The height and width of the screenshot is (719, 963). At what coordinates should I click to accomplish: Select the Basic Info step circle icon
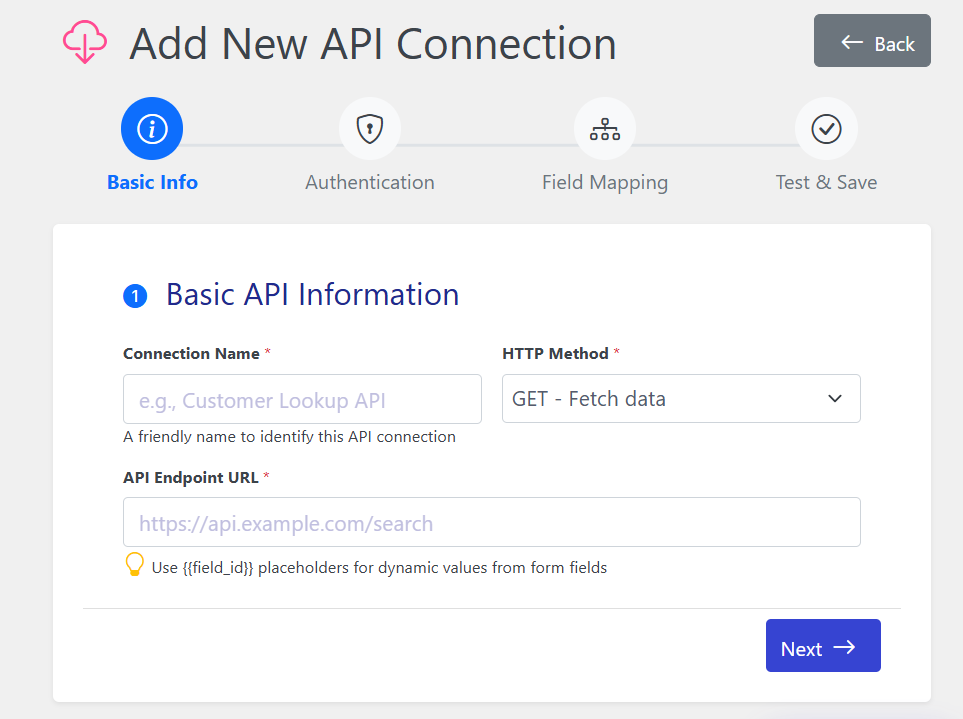click(152, 128)
